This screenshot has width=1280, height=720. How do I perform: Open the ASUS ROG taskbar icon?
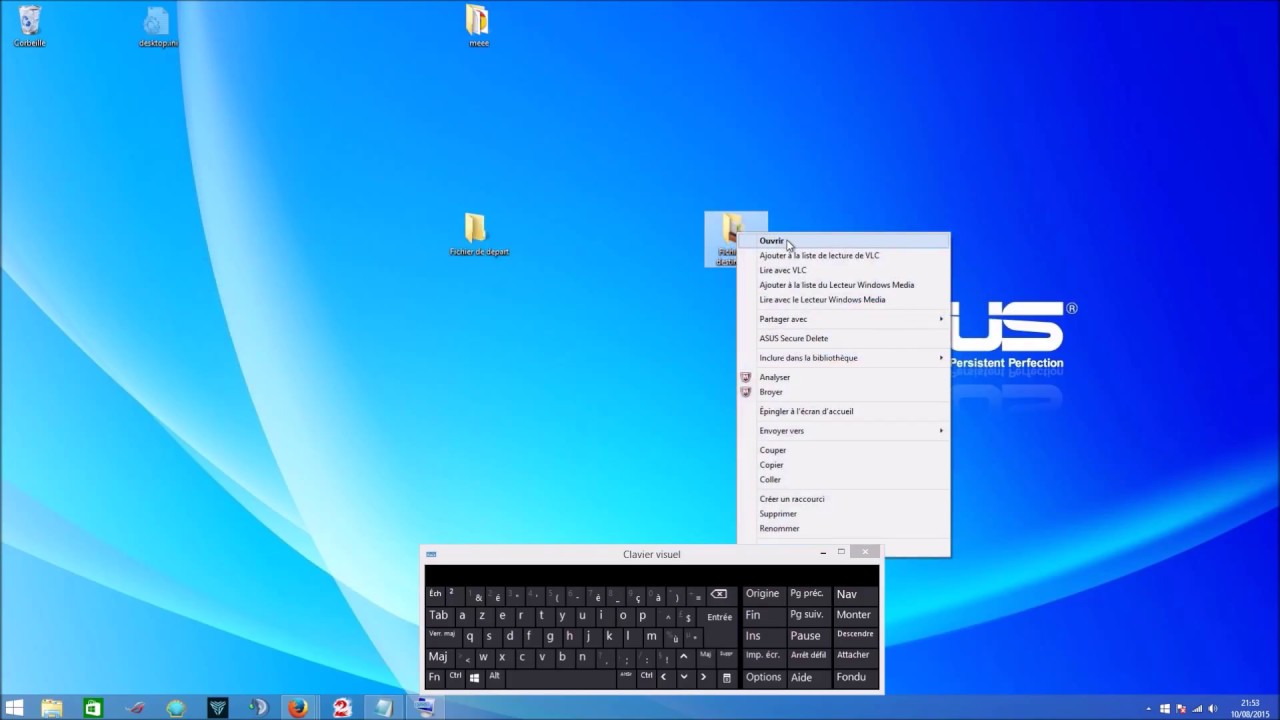point(135,708)
